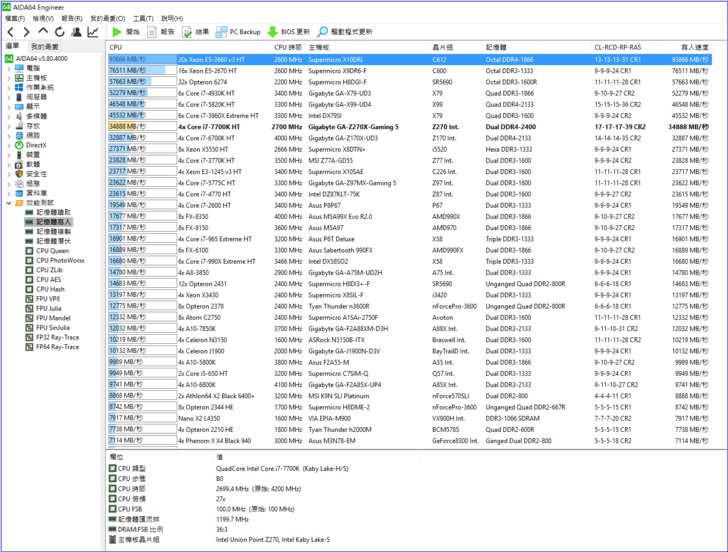728x552 pixels.
Task: Expand the DirectX tree node
Action: coord(9,146)
